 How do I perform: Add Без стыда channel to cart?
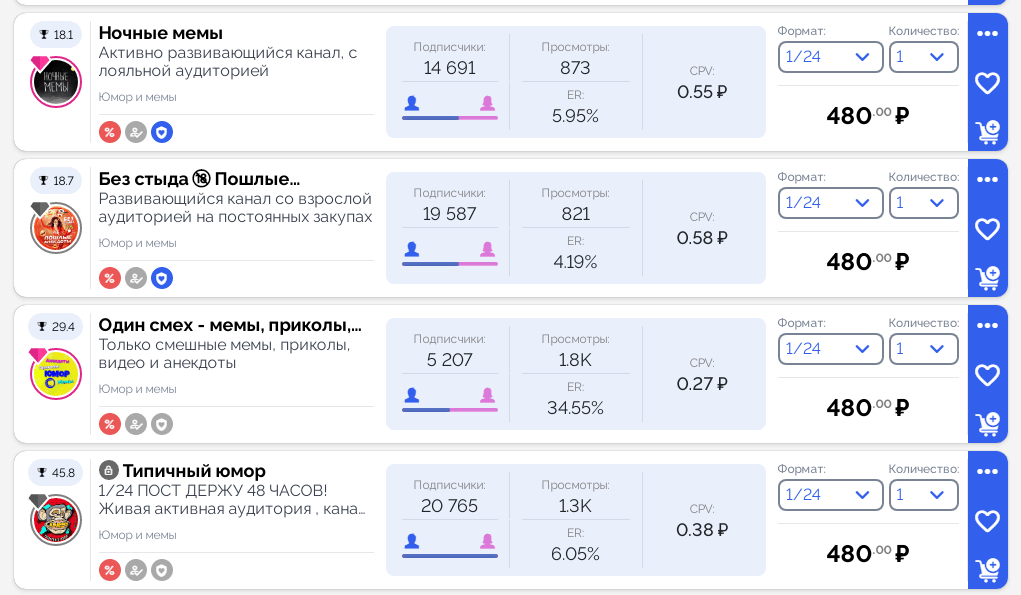pos(987,277)
